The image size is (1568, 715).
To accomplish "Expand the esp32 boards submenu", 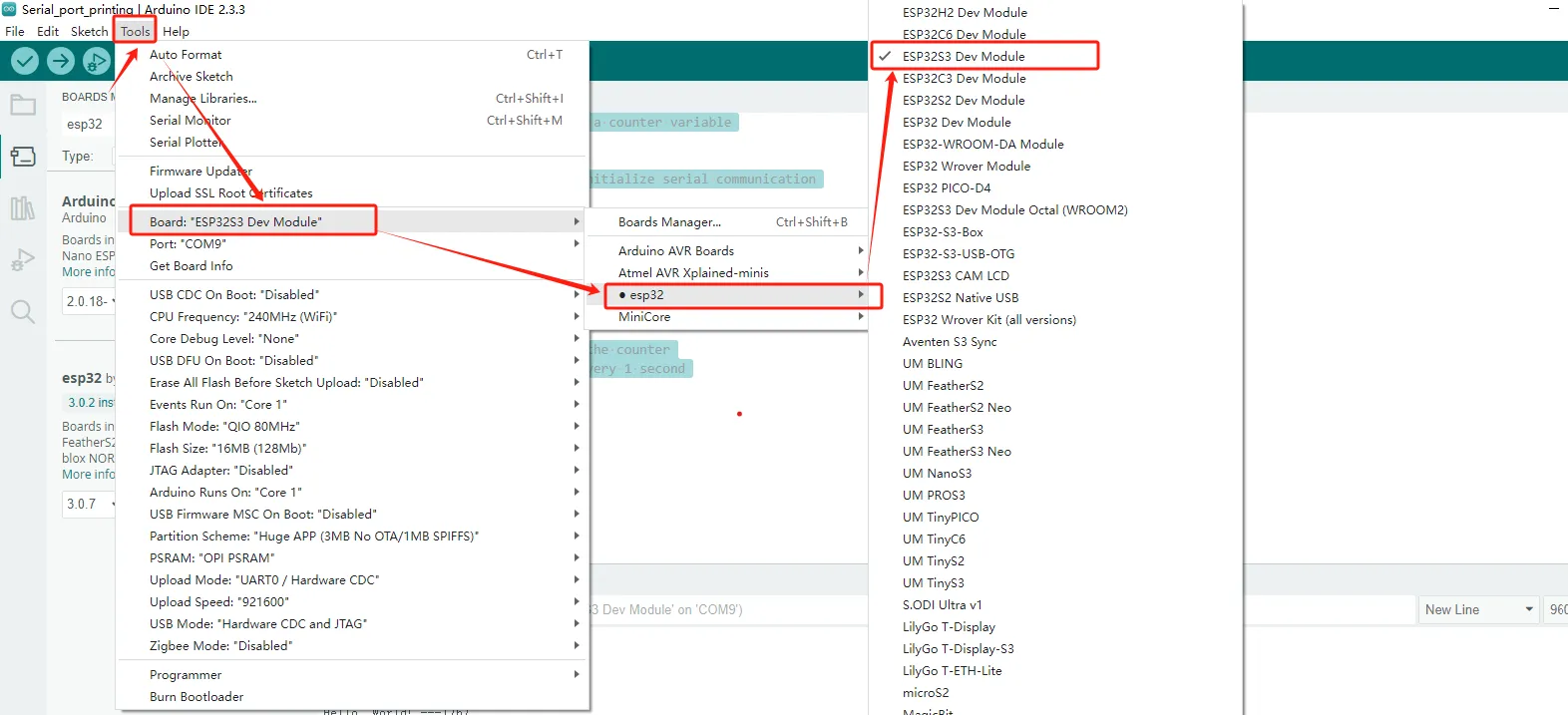I will 727,295.
